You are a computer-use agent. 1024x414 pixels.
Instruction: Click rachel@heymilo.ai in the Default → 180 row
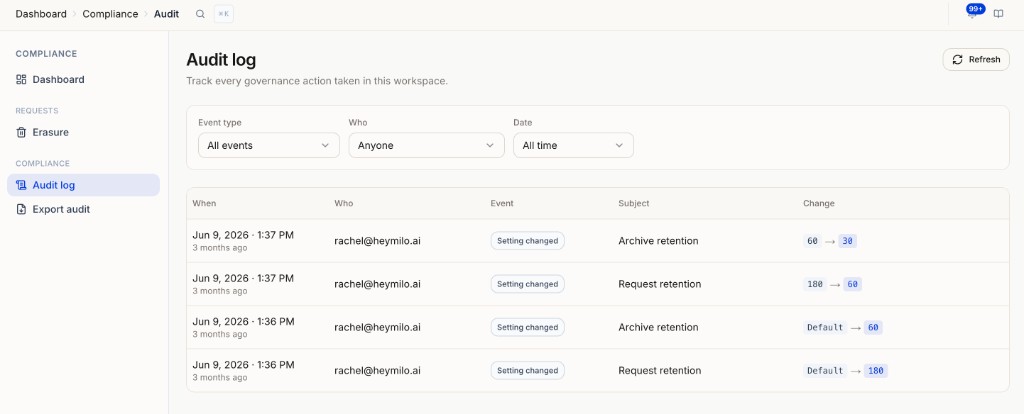377,370
